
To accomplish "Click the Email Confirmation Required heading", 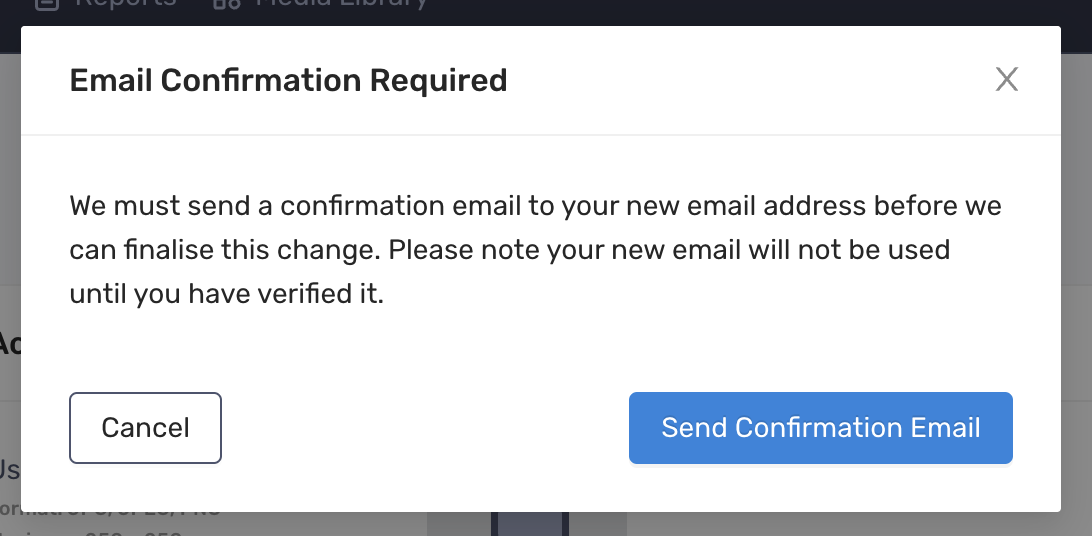I will coord(288,80).
